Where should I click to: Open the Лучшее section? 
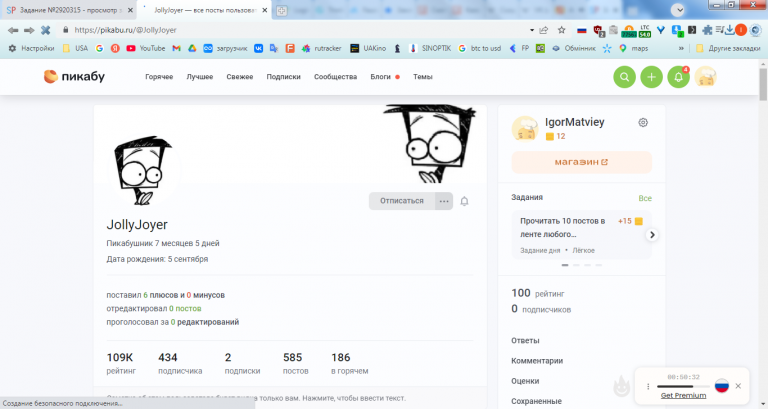(x=200, y=77)
